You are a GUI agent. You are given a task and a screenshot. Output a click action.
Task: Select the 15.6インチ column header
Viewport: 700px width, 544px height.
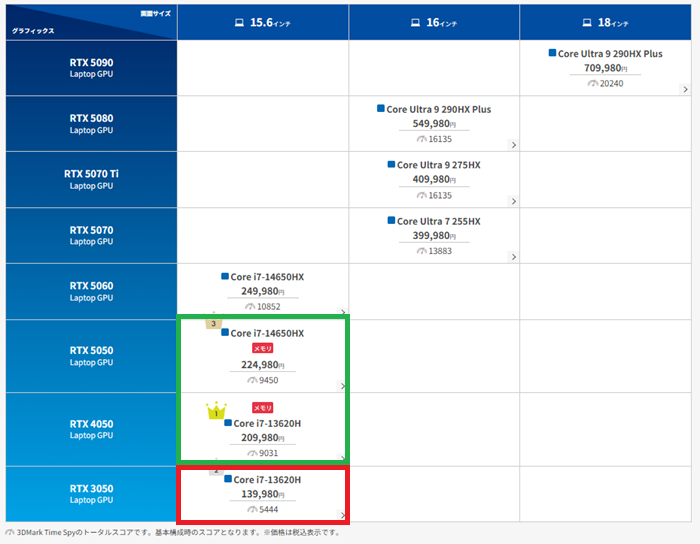tap(263, 22)
